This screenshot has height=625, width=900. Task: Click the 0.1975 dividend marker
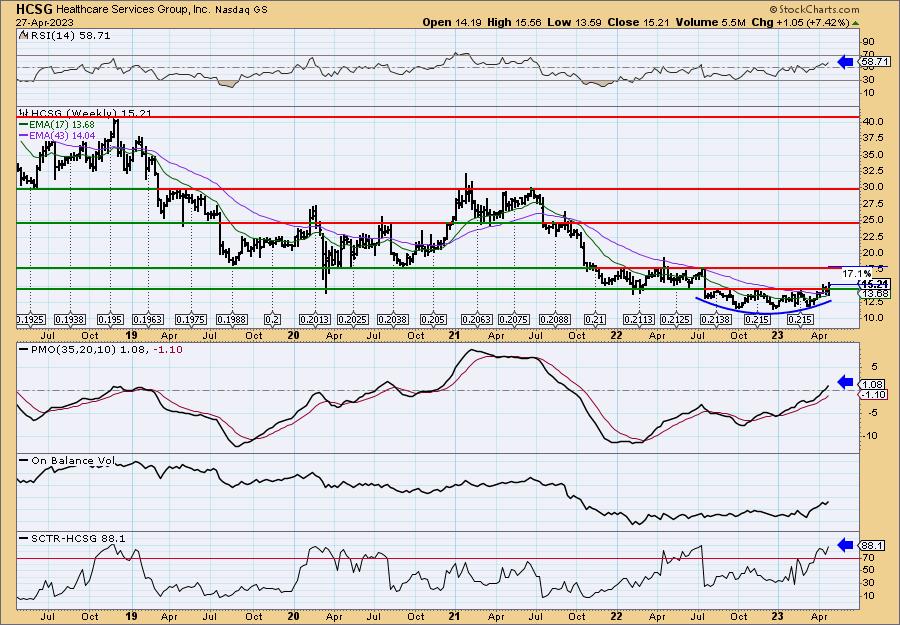pyautogui.click(x=191, y=319)
